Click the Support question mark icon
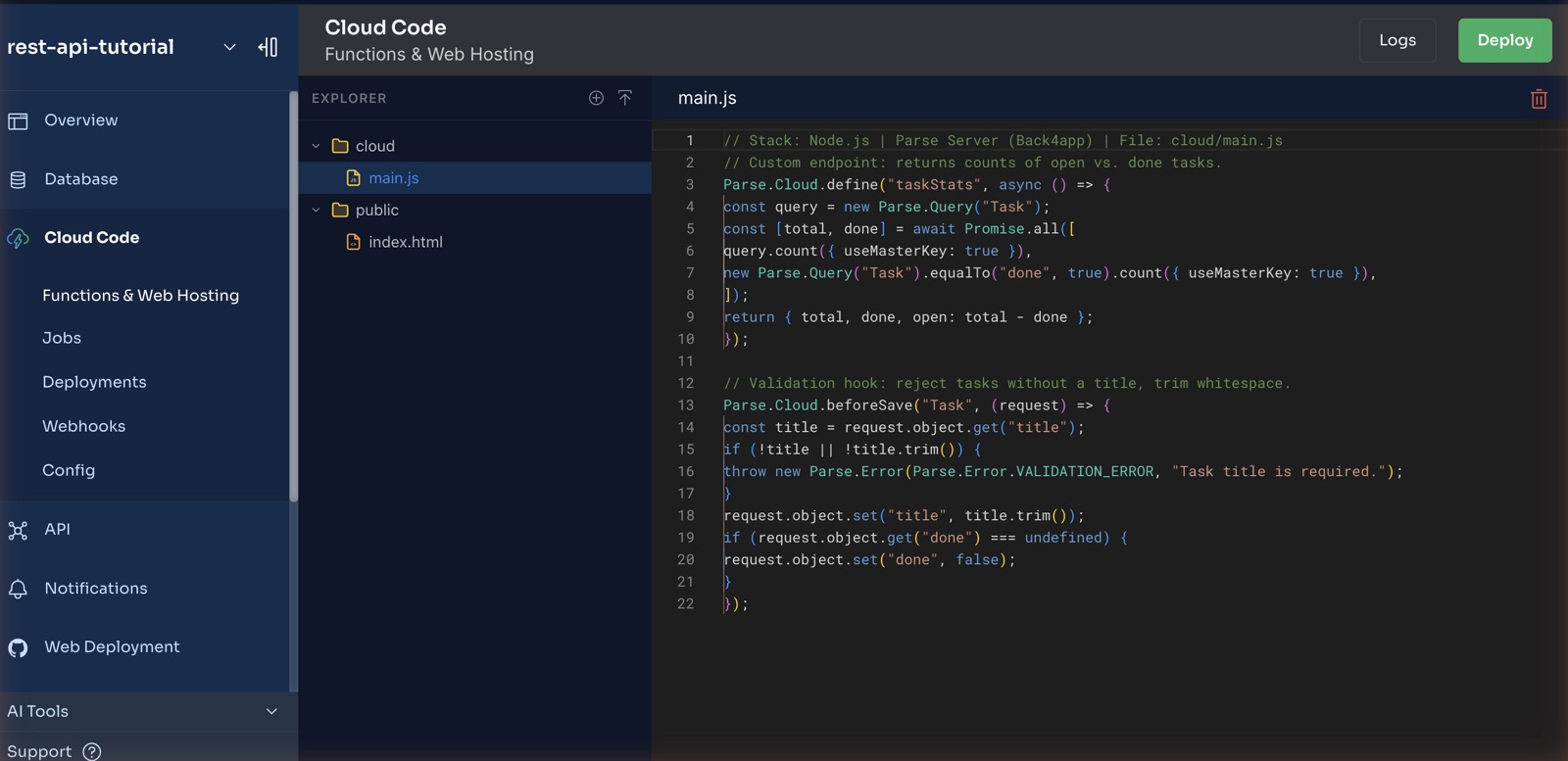The width and height of the screenshot is (1568, 761). [91, 751]
